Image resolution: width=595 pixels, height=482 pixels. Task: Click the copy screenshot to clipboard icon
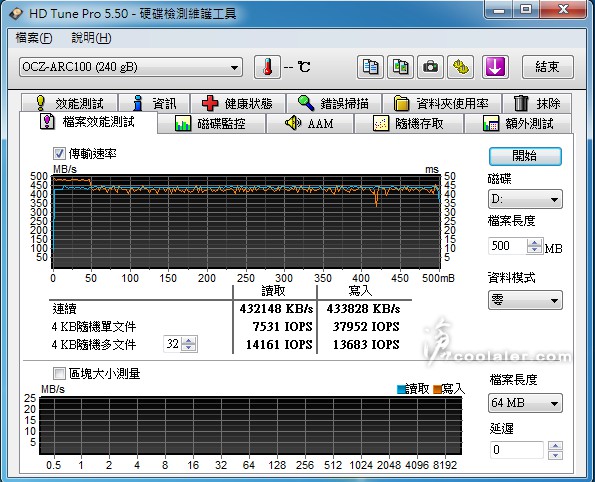pos(400,67)
